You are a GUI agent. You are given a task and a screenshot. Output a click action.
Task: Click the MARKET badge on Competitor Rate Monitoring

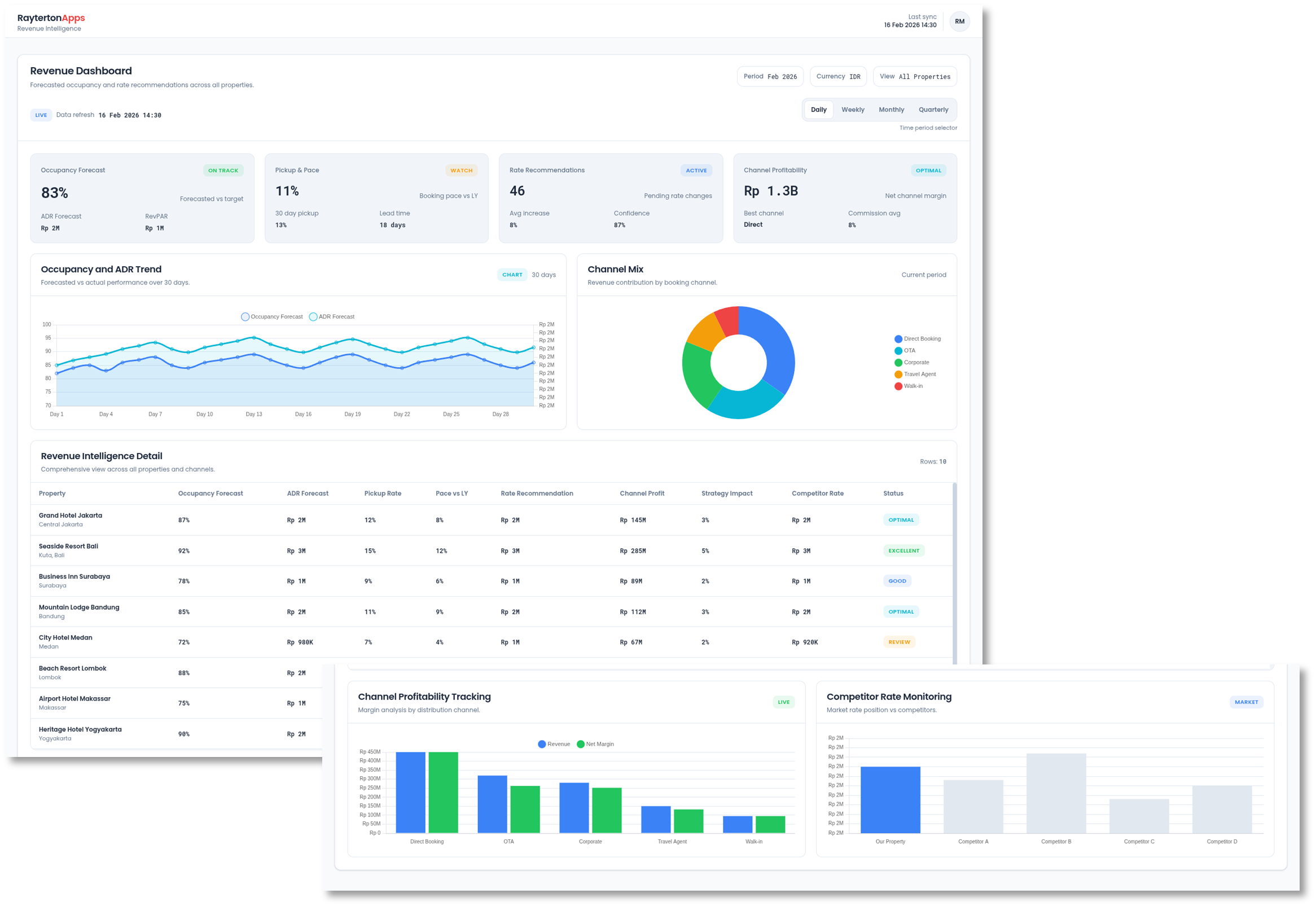[x=1247, y=702]
